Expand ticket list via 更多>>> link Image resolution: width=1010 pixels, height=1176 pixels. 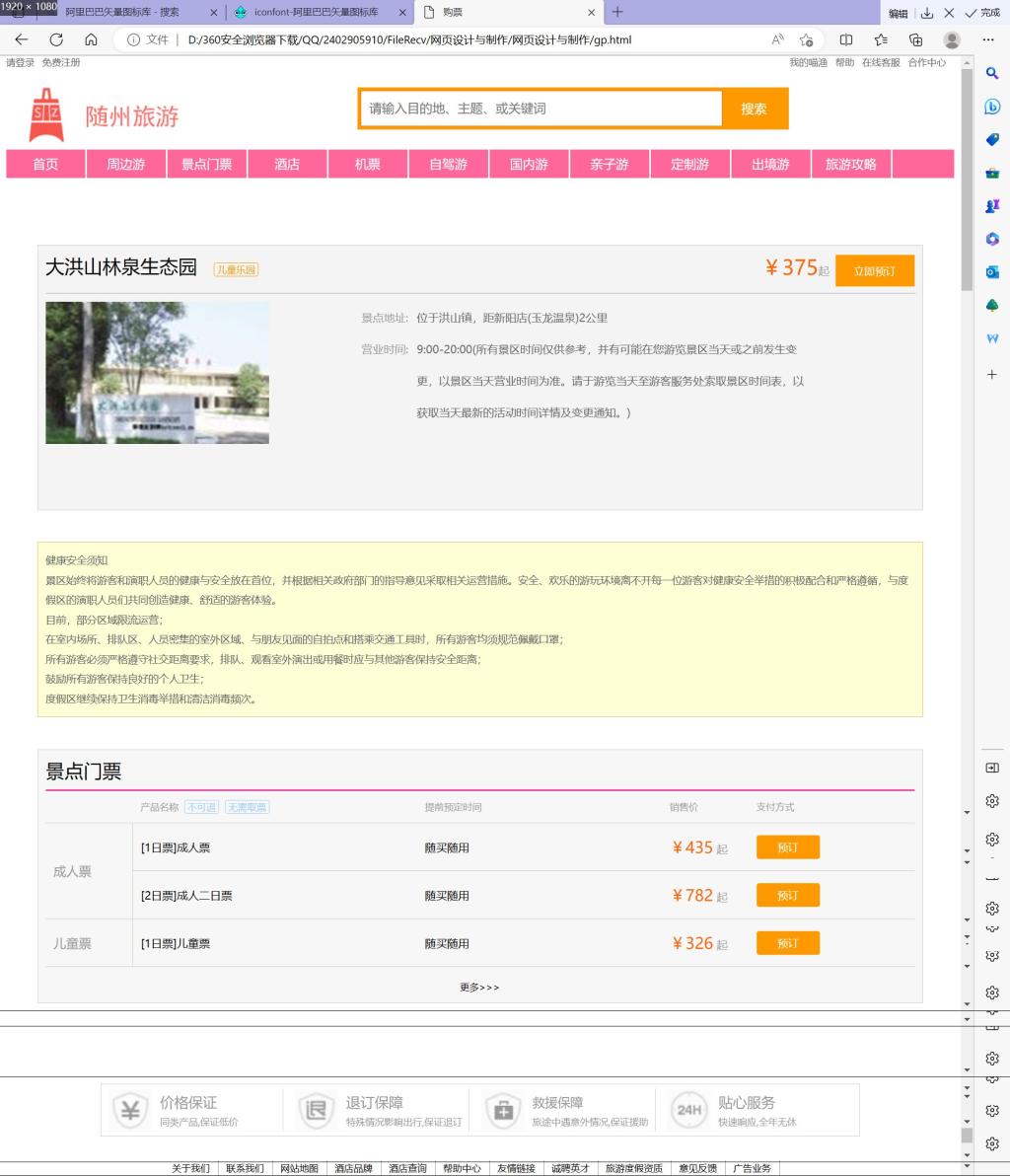pyautogui.click(x=479, y=987)
